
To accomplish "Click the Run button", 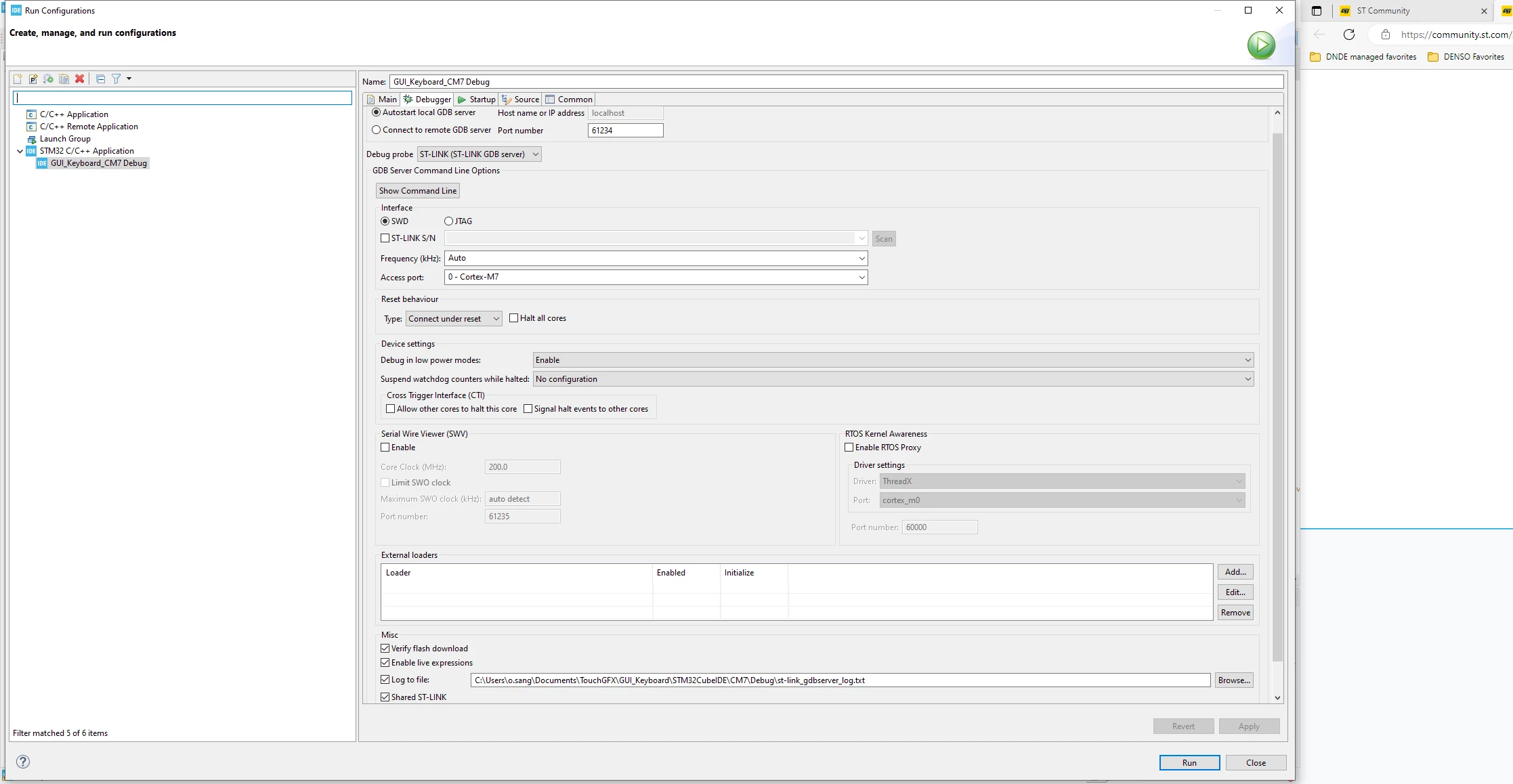I will (1189, 763).
